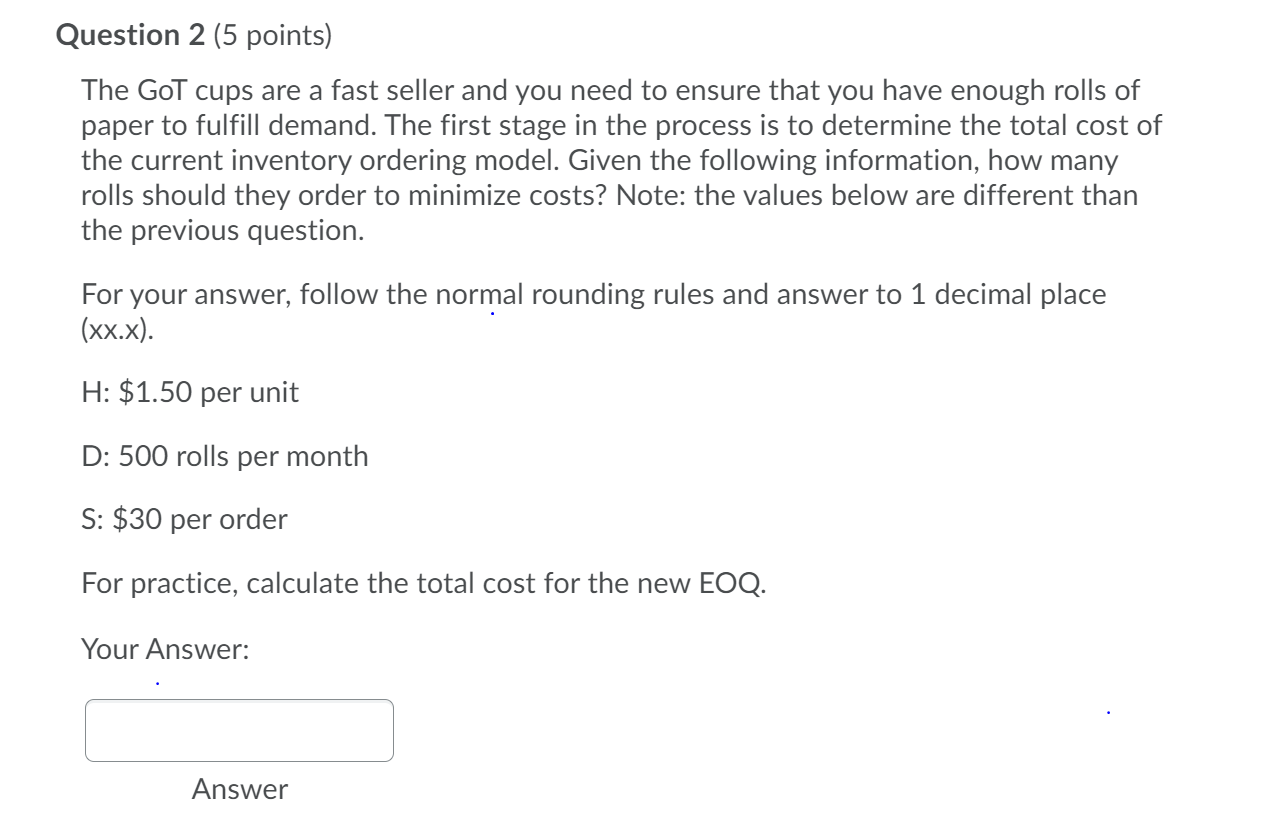Click inside the answer input field

pyautogui.click(x=238, y=731)
